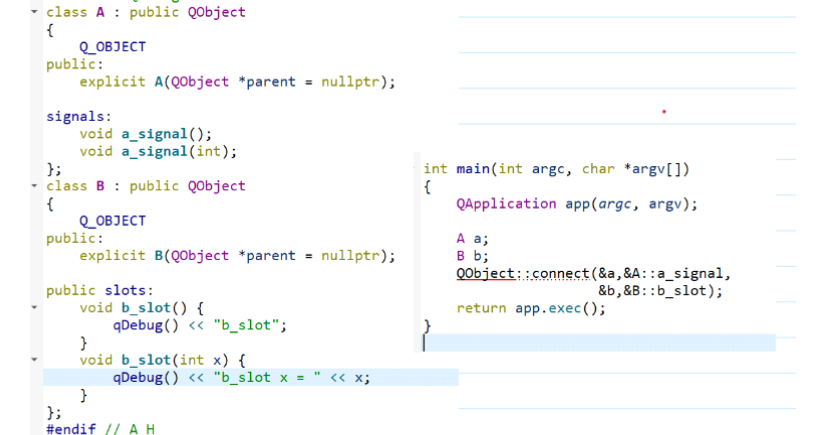Image resolution: width=840 pixels, height=435 pixels.
Task: Click the QApplication app(argc, argv); line
Action: click(x=577, y=204)
